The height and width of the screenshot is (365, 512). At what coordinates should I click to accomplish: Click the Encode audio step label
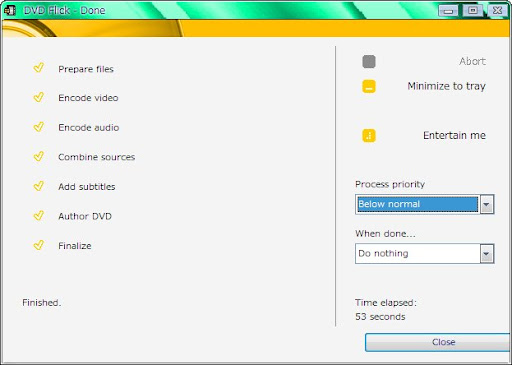click(x=89, y=127)
